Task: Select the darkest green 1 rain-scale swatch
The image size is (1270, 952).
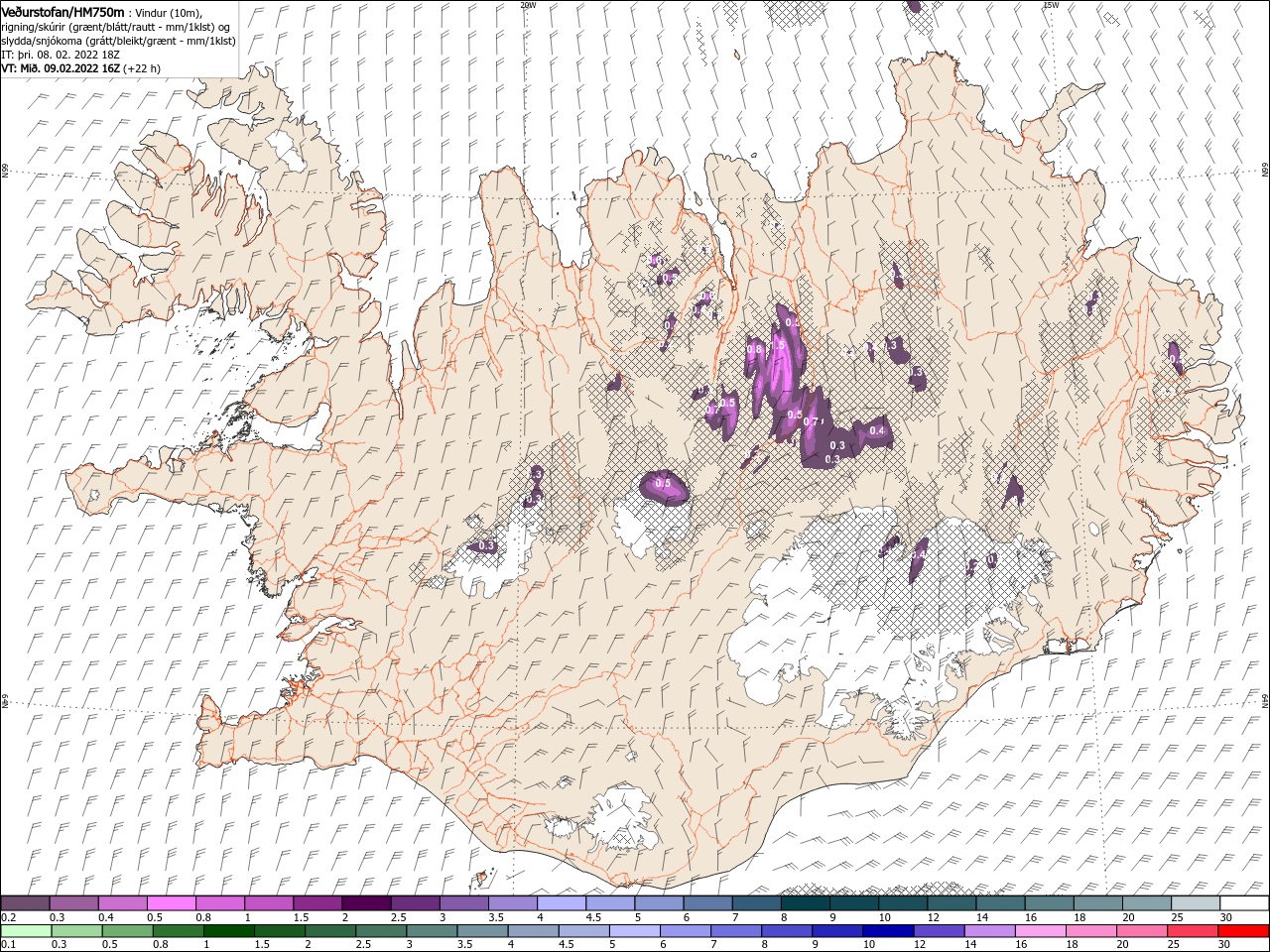Action: click(x=229, y=931)
